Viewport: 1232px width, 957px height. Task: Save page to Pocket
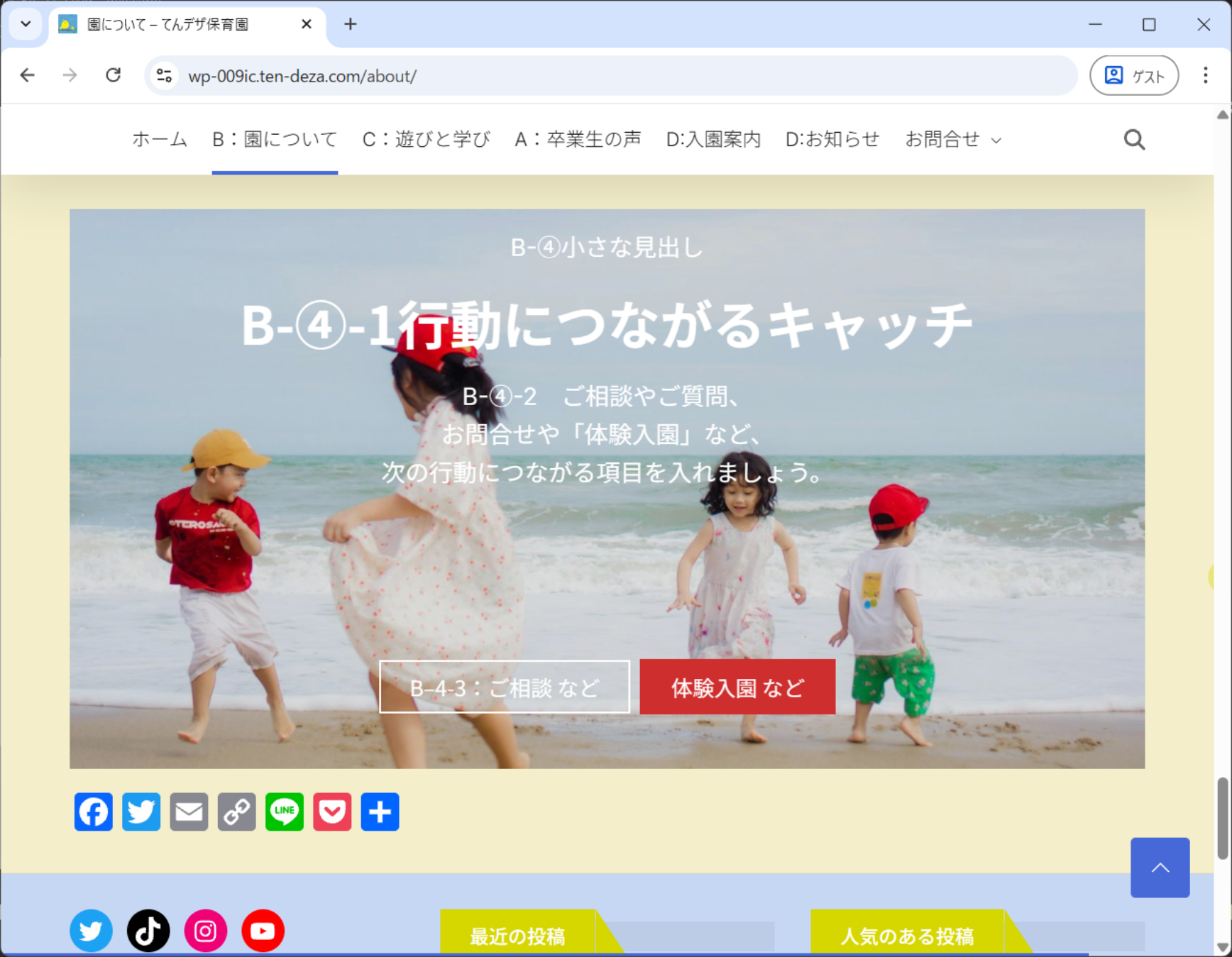point(332,812)
